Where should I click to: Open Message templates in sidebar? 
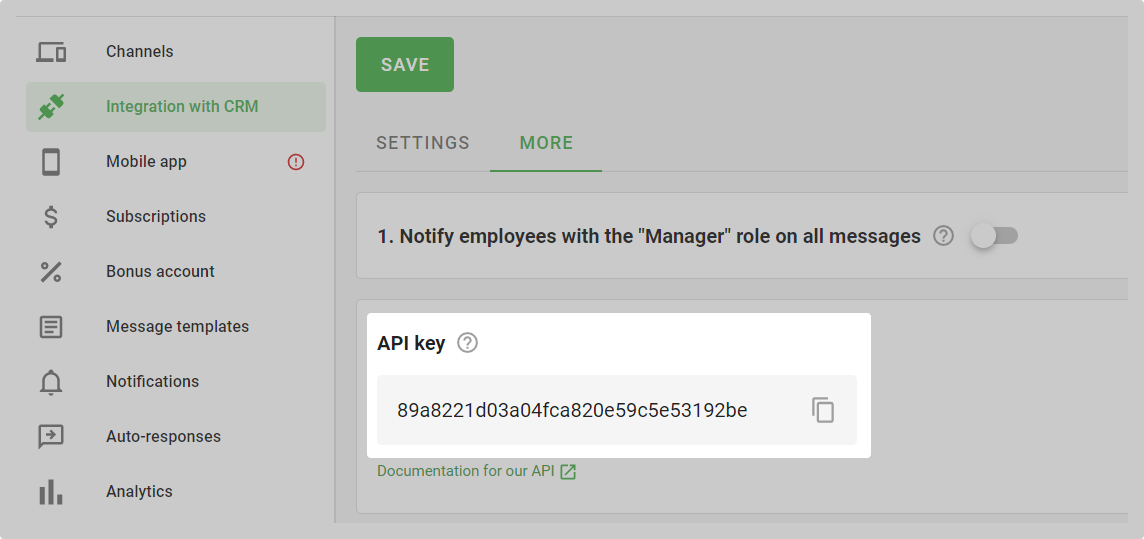click(x=177, y=327)
